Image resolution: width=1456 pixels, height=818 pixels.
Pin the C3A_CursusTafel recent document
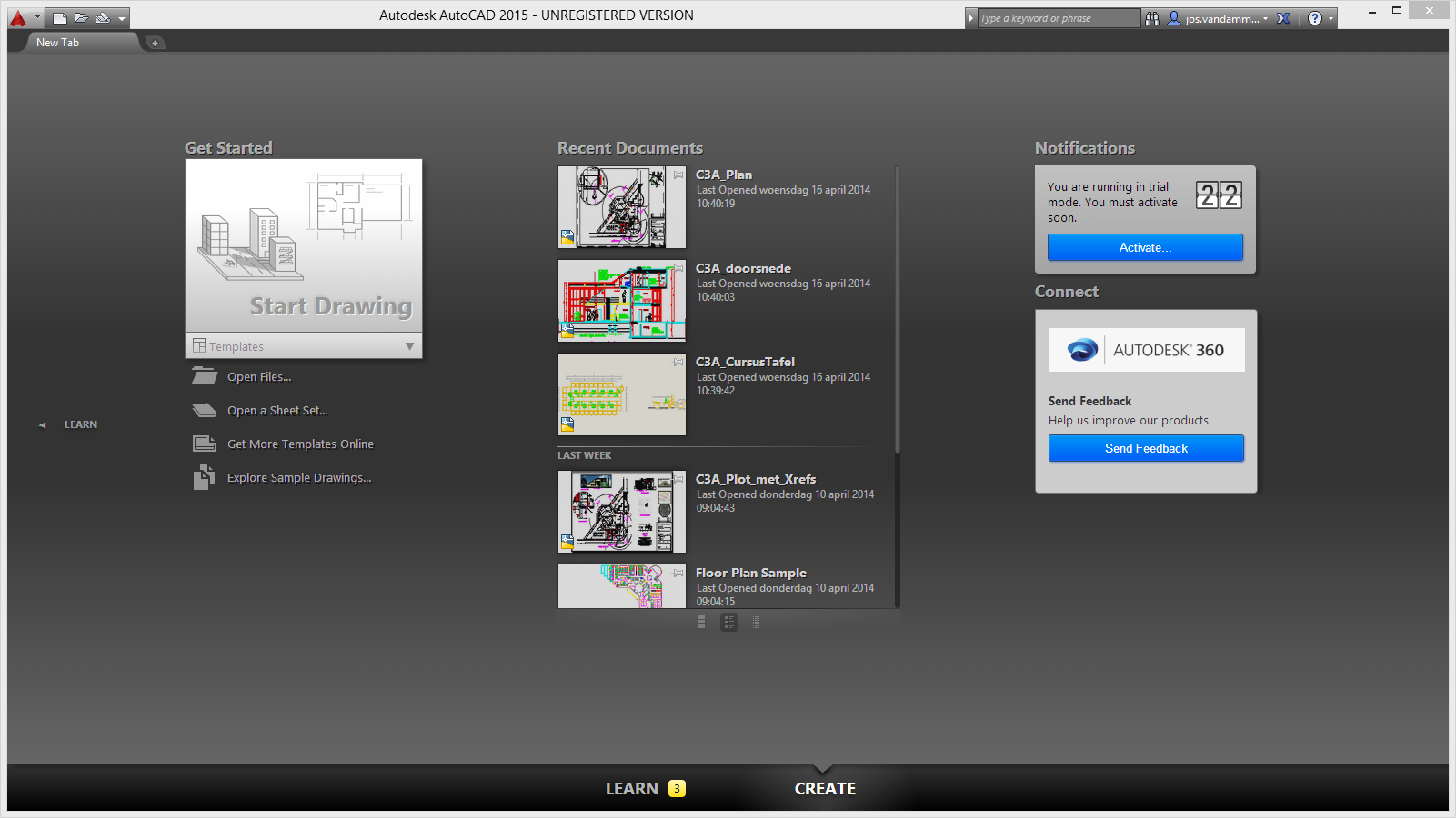[x=678, y=362]
